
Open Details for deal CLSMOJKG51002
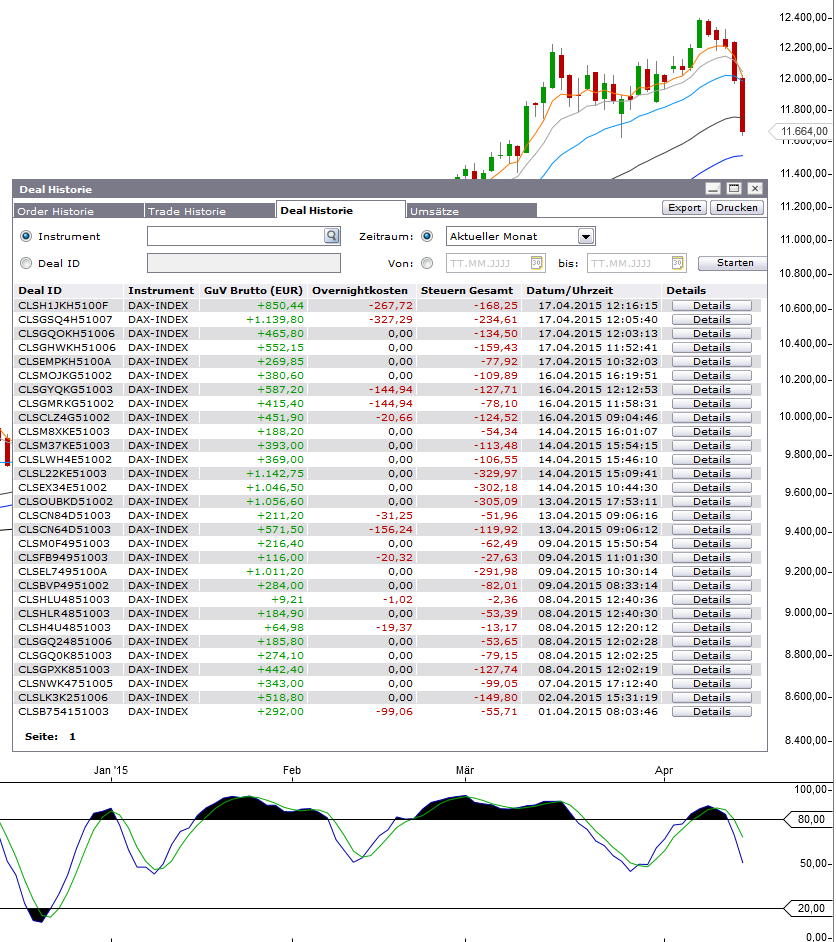[712, 375]
